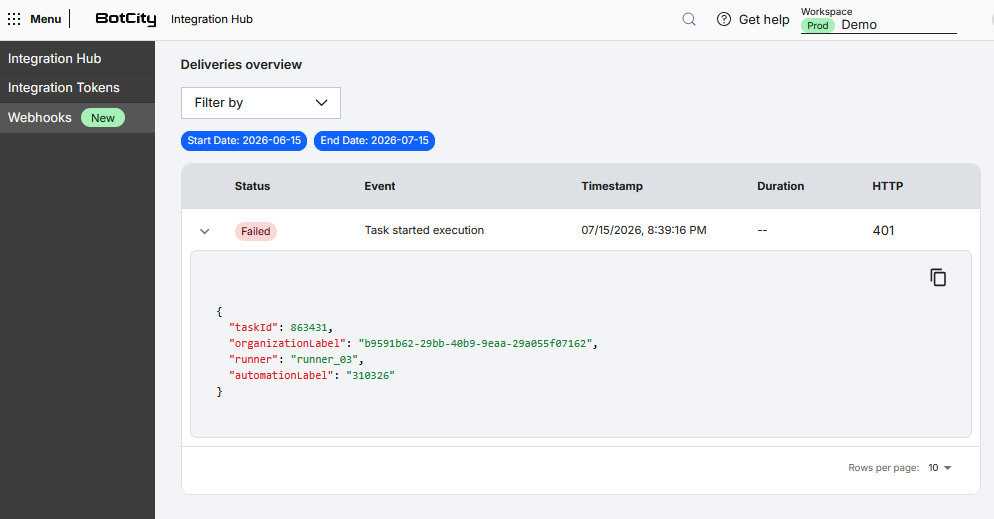Screen dimensions: 994x519
Task: Click Task started execution event text
Action: click(424, 230)
